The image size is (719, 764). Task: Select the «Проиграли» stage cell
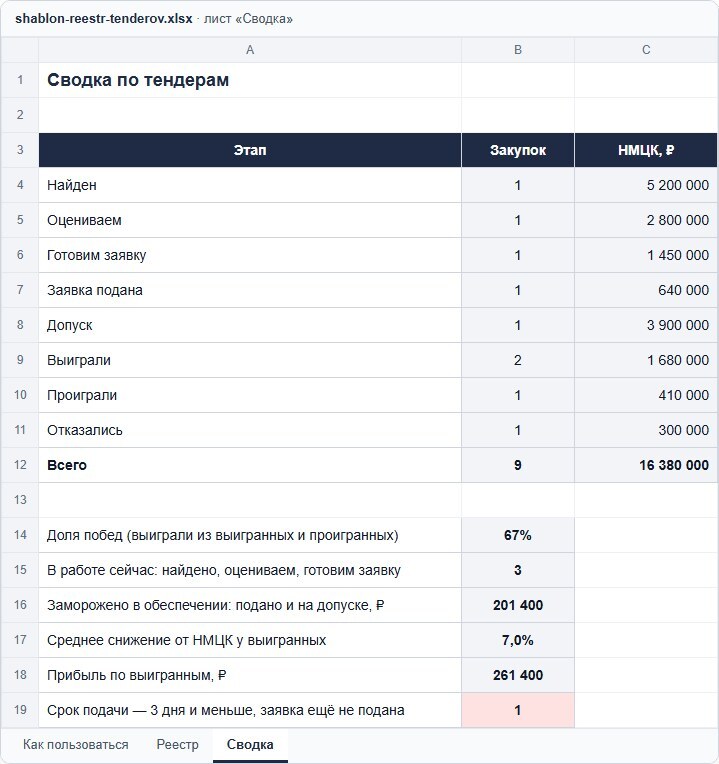[x=250, y=395]
